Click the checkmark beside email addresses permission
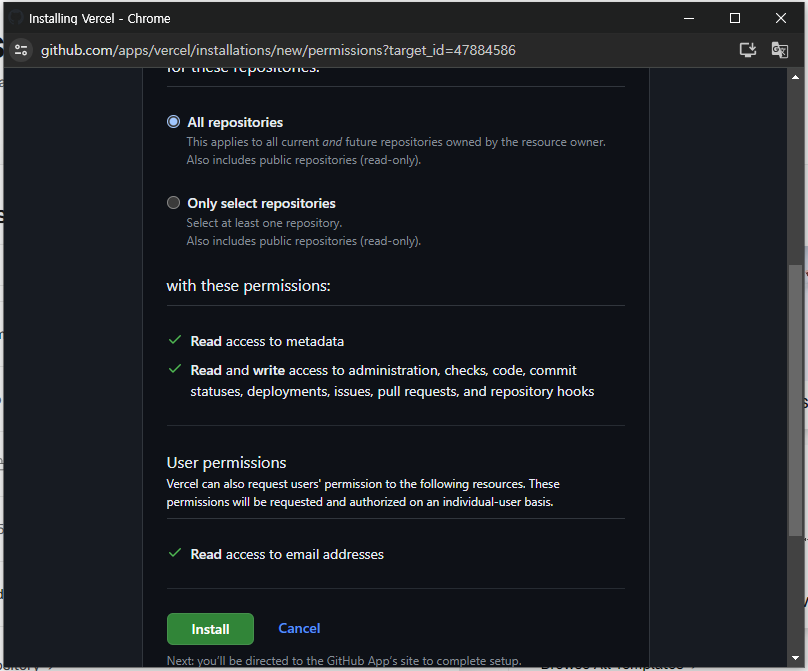This screenshot has height=671, width=808. click(x=175, y=553)
